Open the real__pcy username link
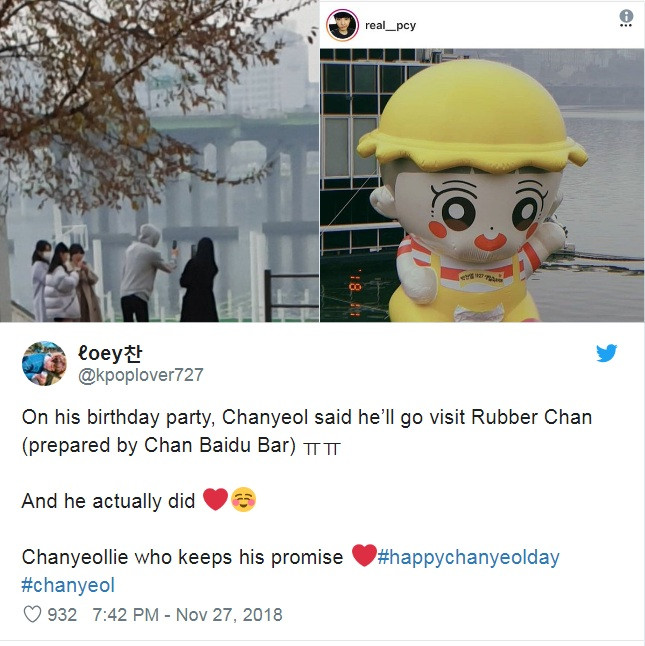This screenshot has width=645, height=646. pyautogui.click(x=390, y=26)
